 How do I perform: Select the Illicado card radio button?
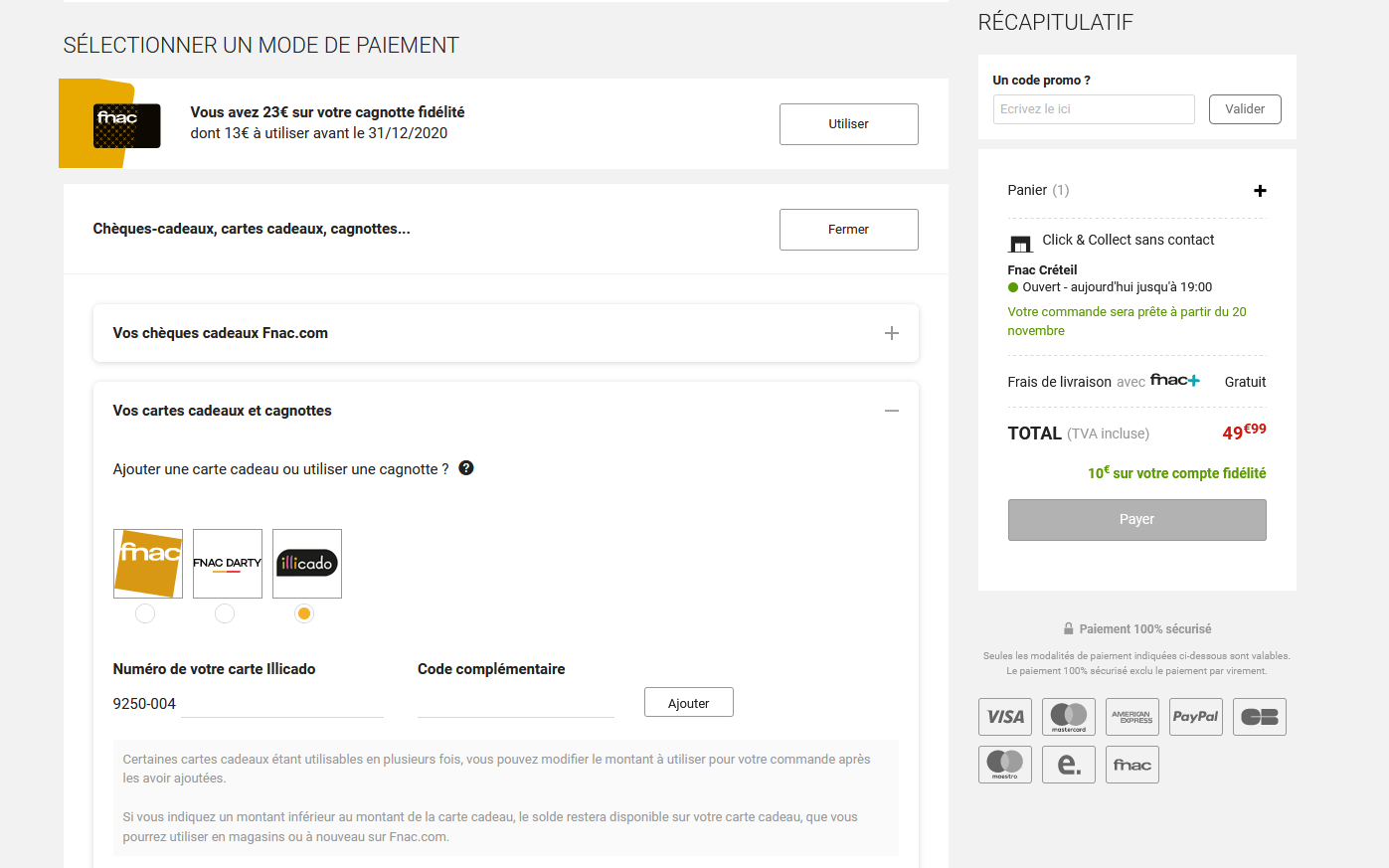304,613
